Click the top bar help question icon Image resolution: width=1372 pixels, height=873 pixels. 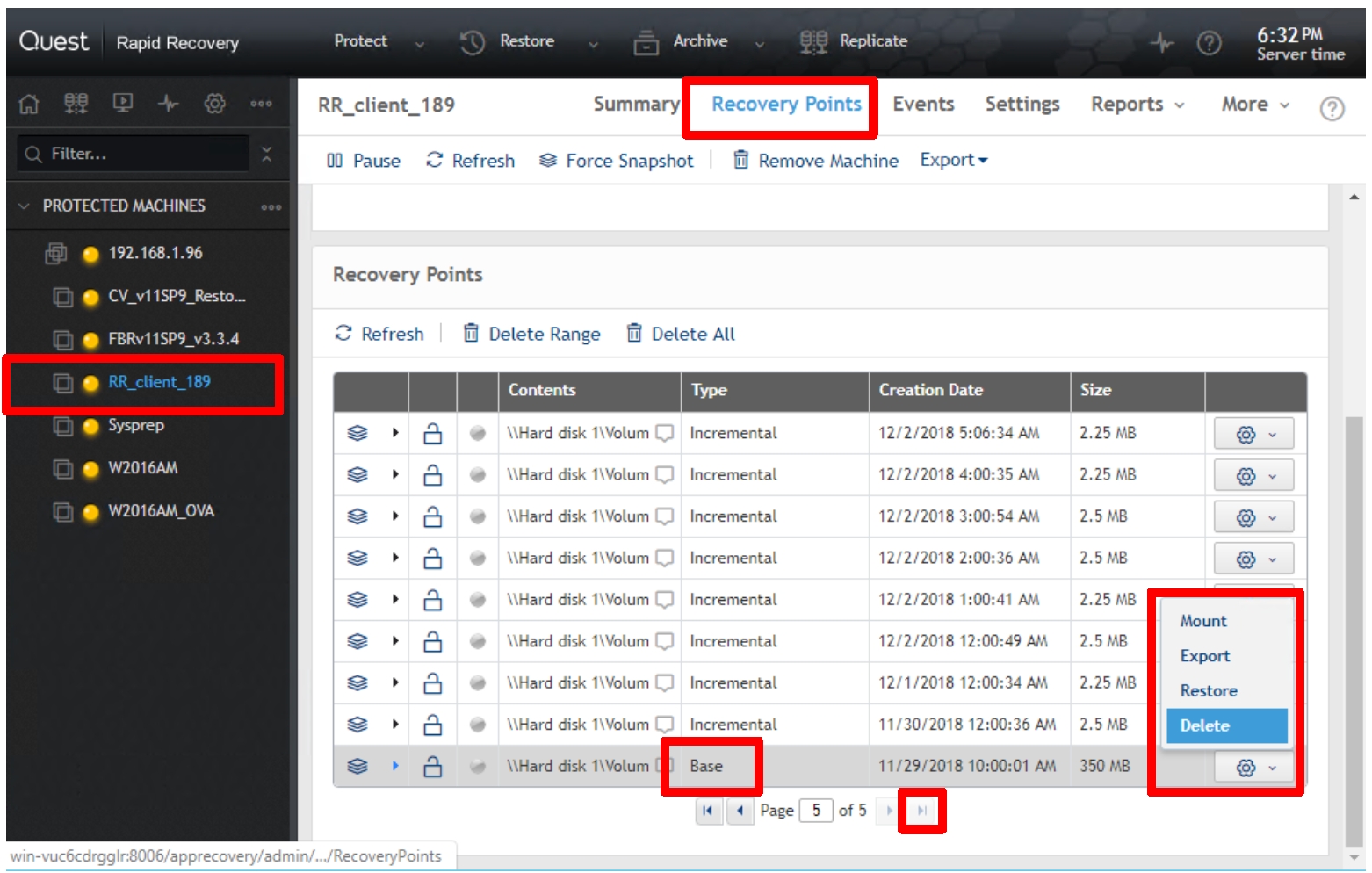1210,42
